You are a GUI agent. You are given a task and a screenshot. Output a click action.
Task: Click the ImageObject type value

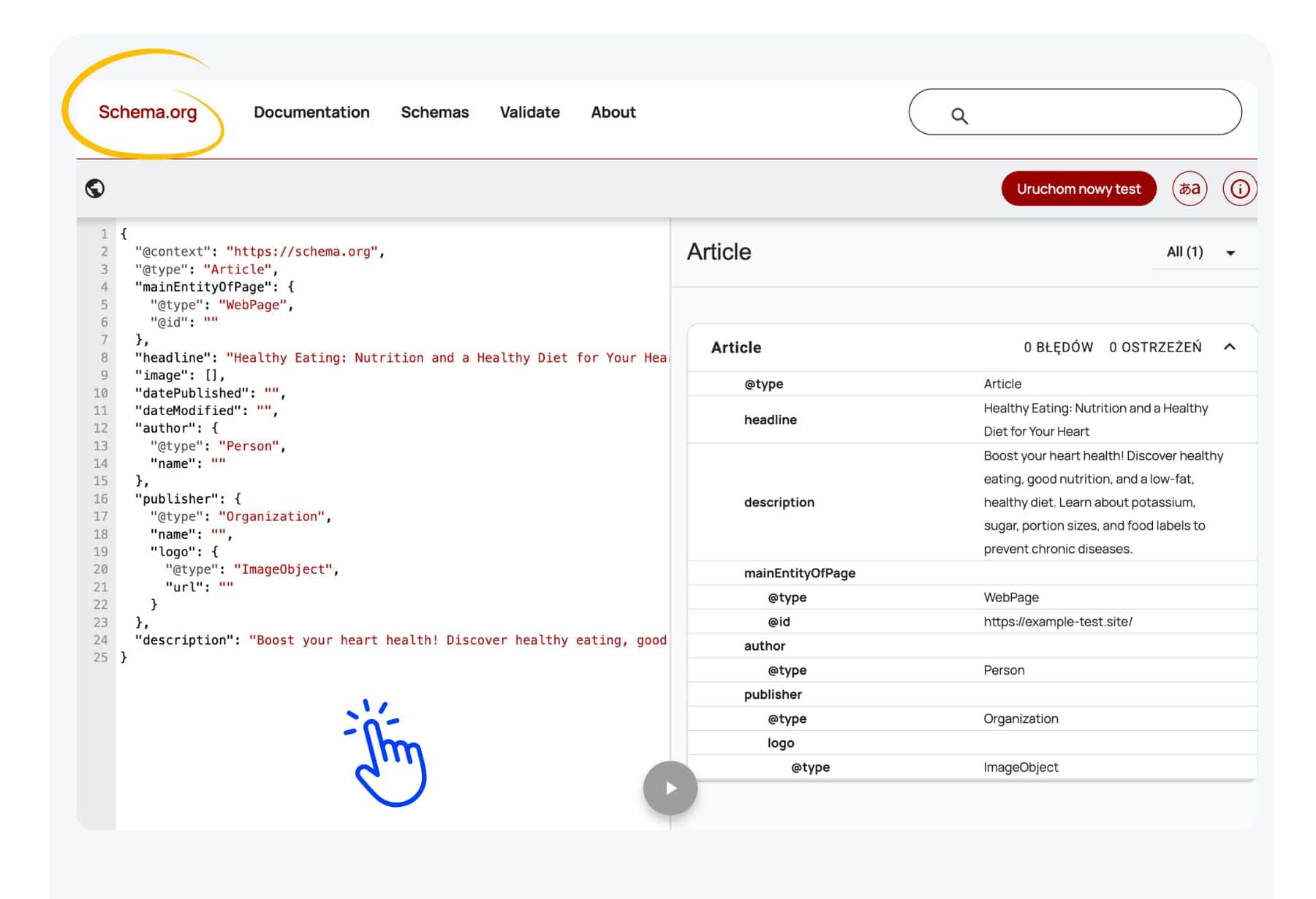(1021, 767)
